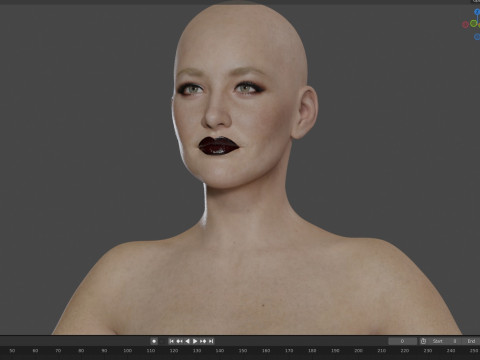Click the End frame field
Screen dimensions: 480x360
pyautogui.click(x=471, y=341)
